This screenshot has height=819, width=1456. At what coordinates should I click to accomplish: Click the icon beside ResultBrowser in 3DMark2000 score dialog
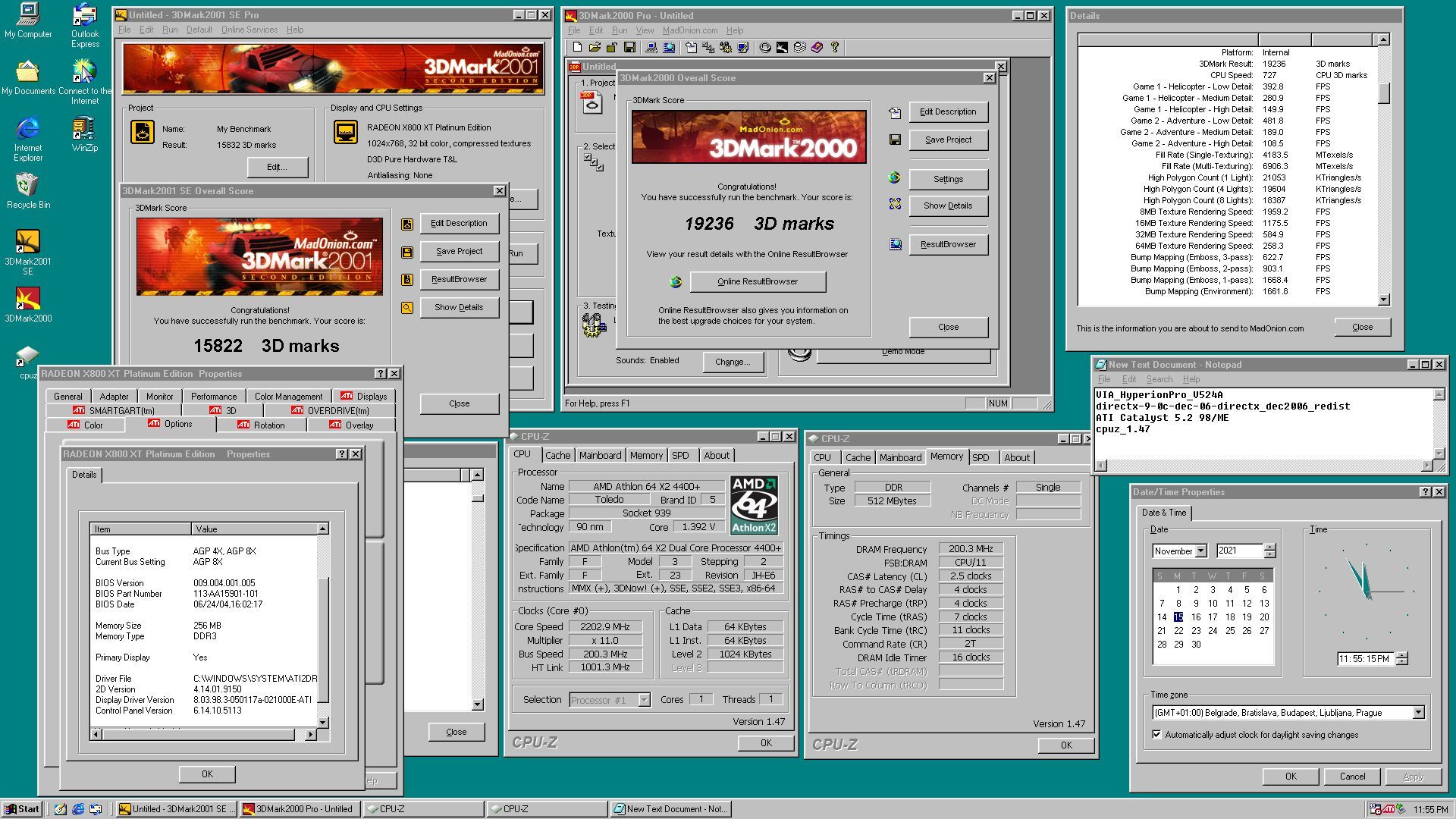click(x=896, y=244)
